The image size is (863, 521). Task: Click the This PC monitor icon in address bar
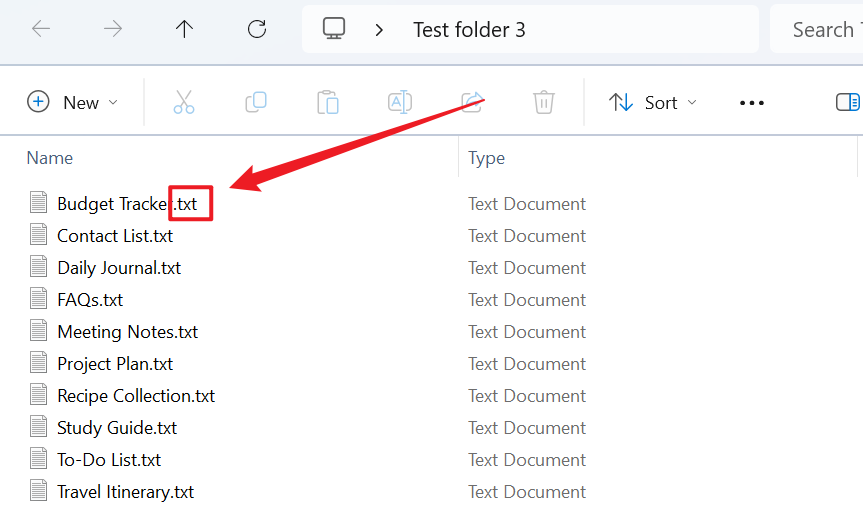(x=334, y=29)
